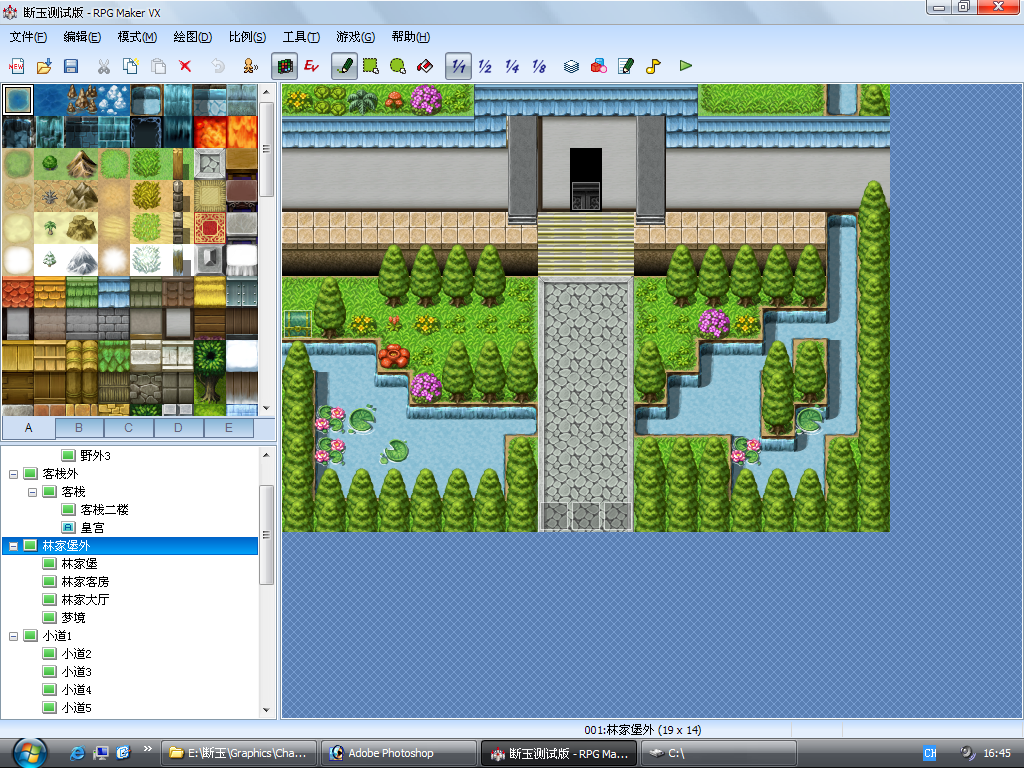This screenshot has height=768, width=1024.
Task: Collapse the 客栈外 map tree node
Action: click(x=13, y=474)
